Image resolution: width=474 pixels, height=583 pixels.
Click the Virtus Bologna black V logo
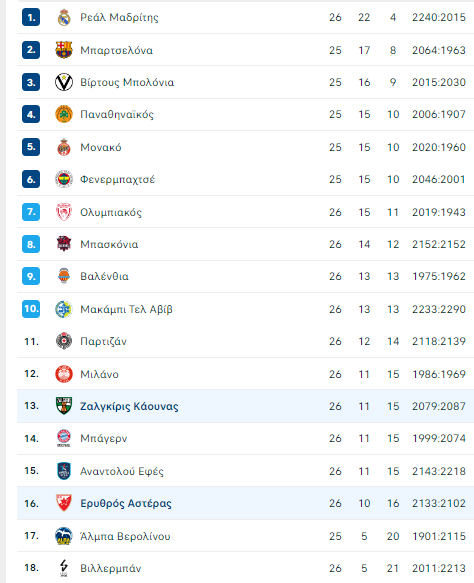(64, 82)
